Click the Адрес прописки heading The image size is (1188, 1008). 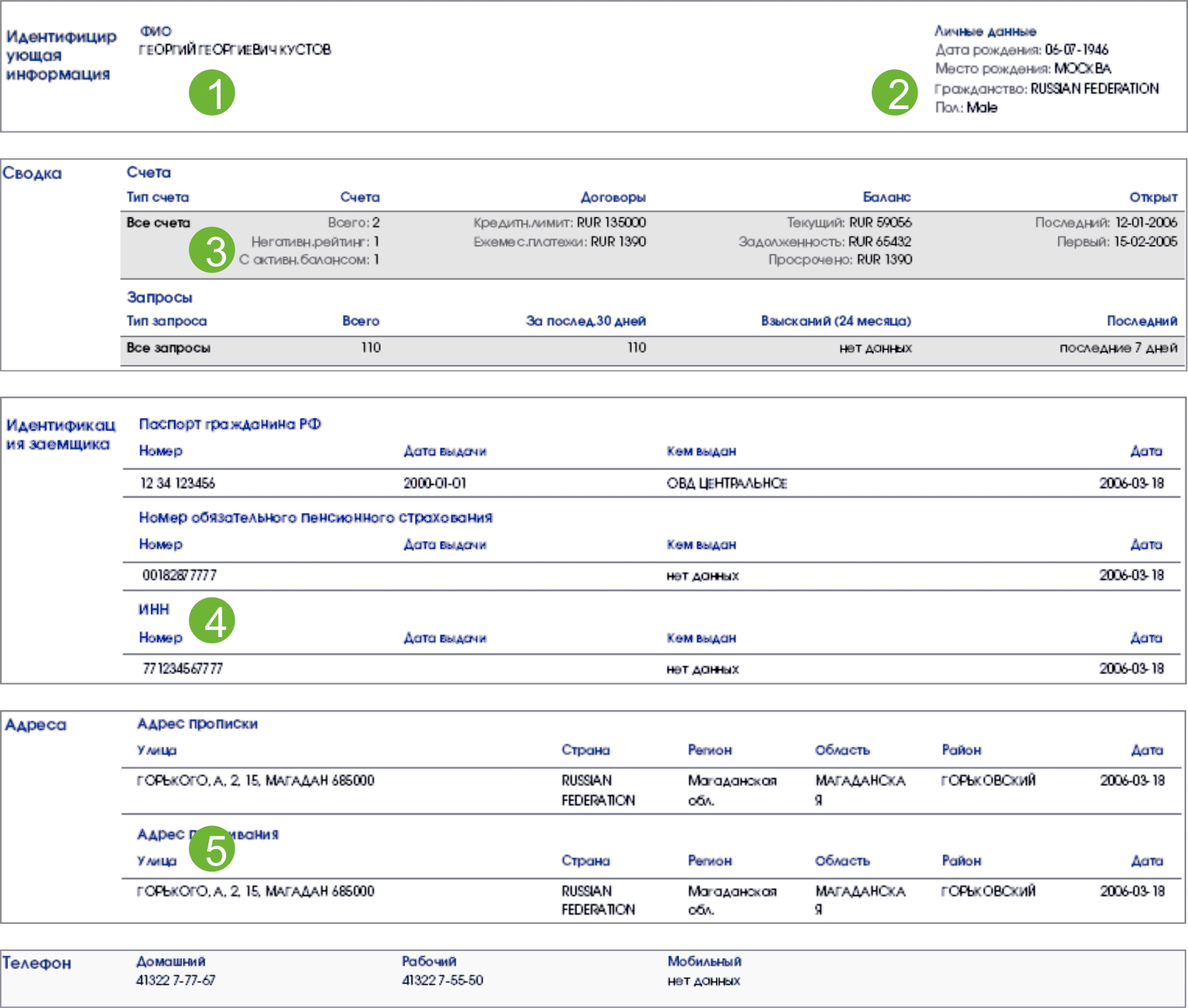point(197,724)
